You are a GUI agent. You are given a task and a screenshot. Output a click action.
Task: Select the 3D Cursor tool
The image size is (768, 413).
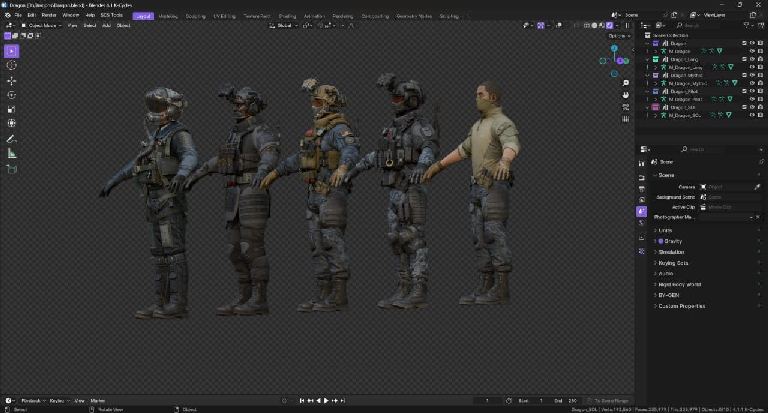(12, 66)
